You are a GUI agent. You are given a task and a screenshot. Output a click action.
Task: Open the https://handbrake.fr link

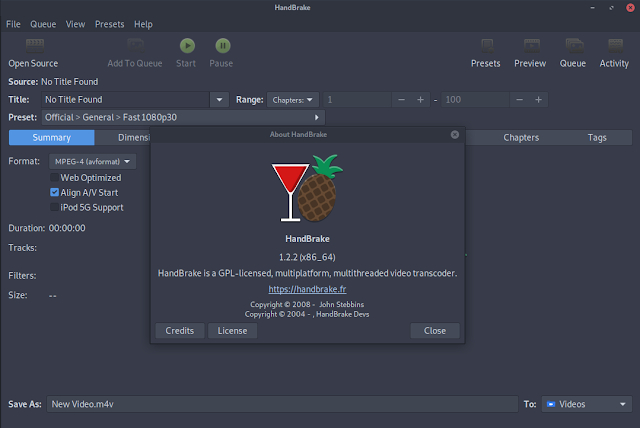click(307, 289)
